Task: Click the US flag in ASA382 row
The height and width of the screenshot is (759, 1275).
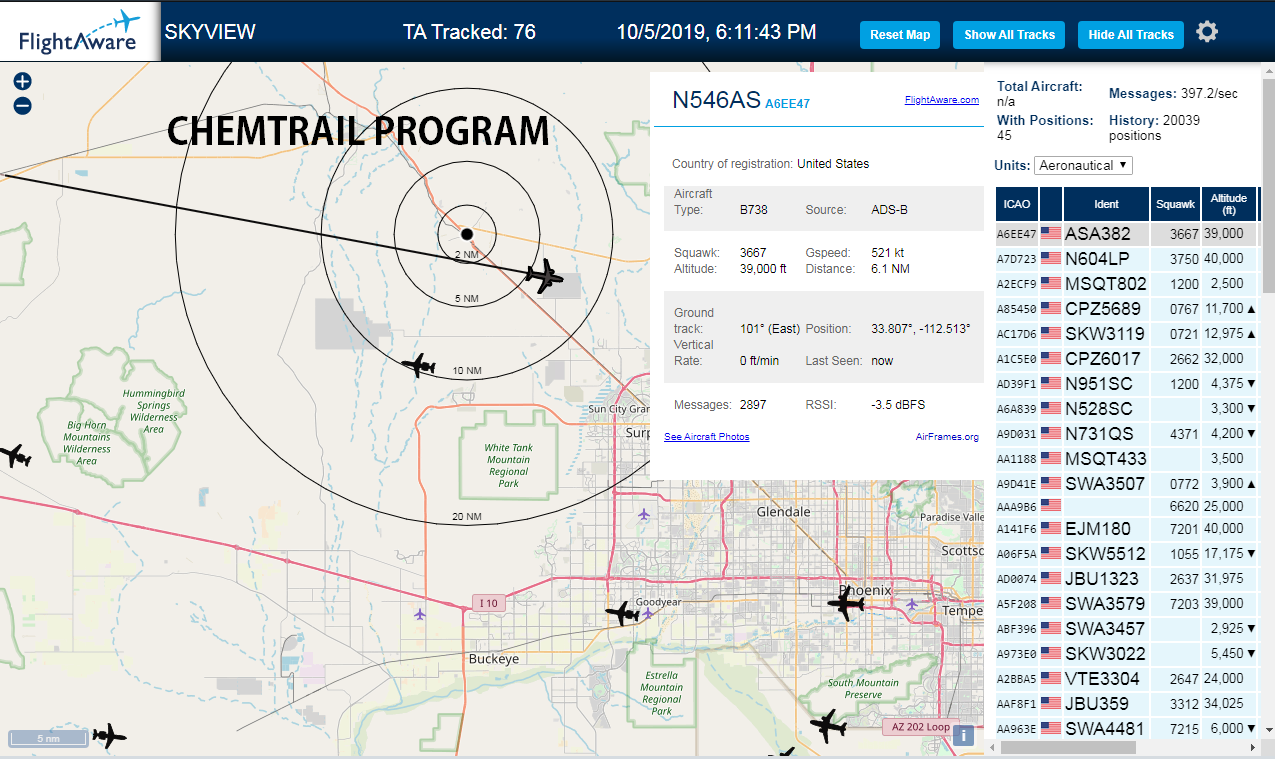Action: (x=1051, y=234)
